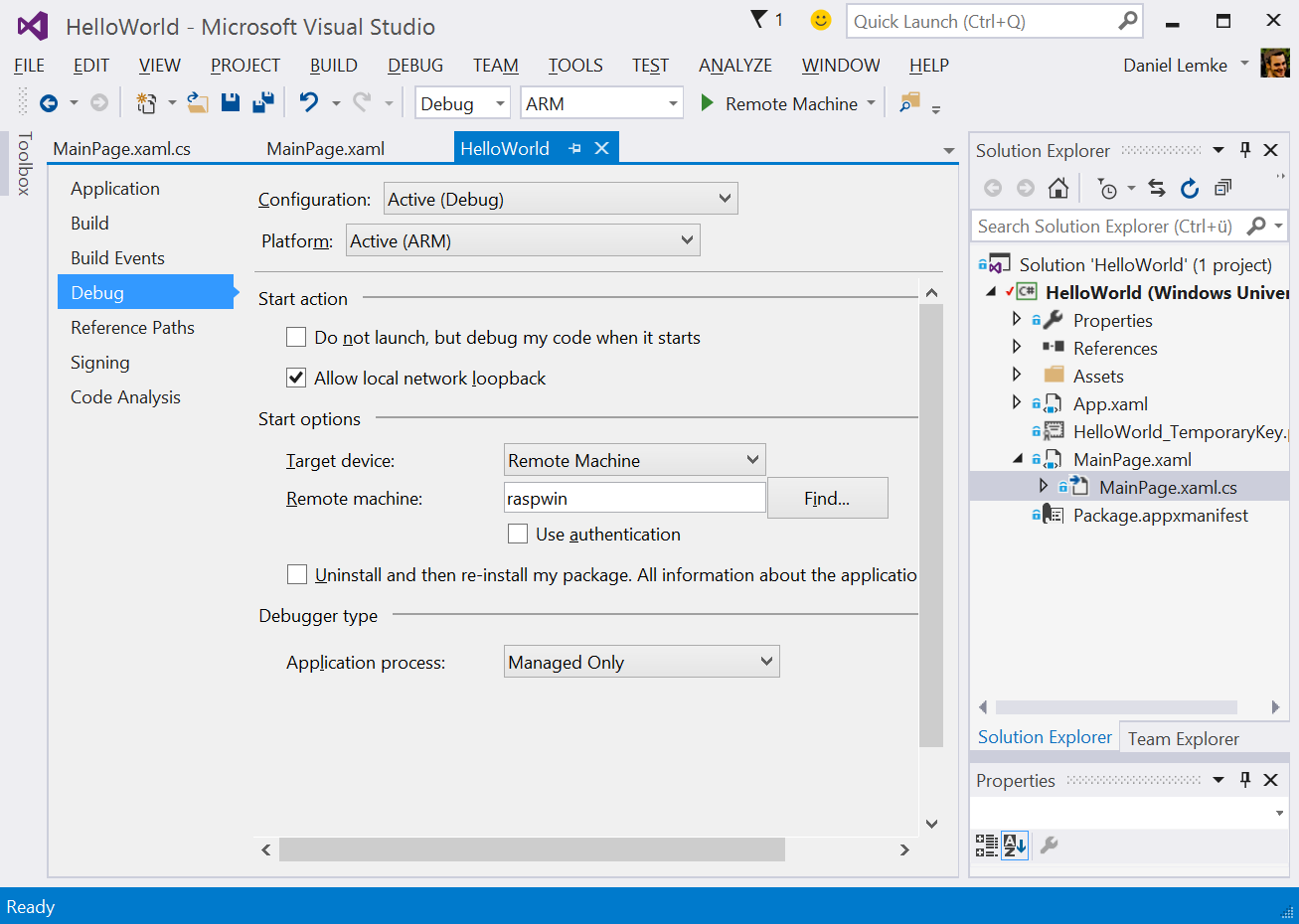Select the Application settings page
This screenshot has height=924, width=1299.
[115, 189]
